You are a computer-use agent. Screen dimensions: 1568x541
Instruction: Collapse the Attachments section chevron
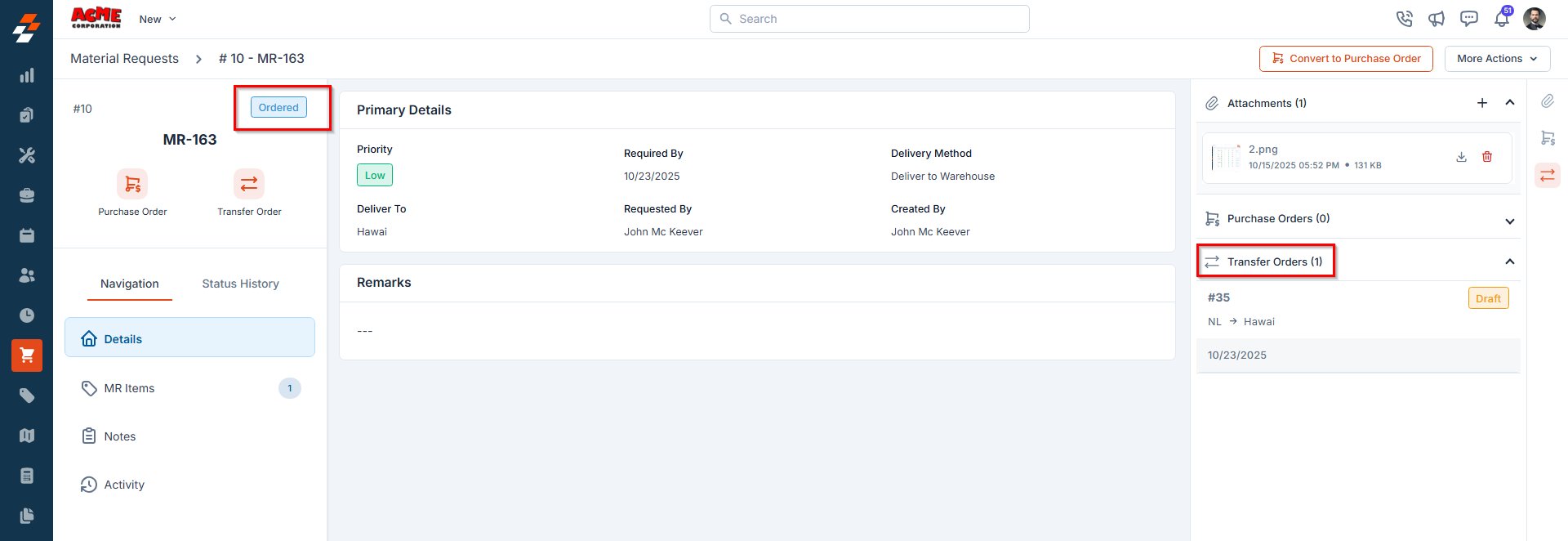(1510, 103)
